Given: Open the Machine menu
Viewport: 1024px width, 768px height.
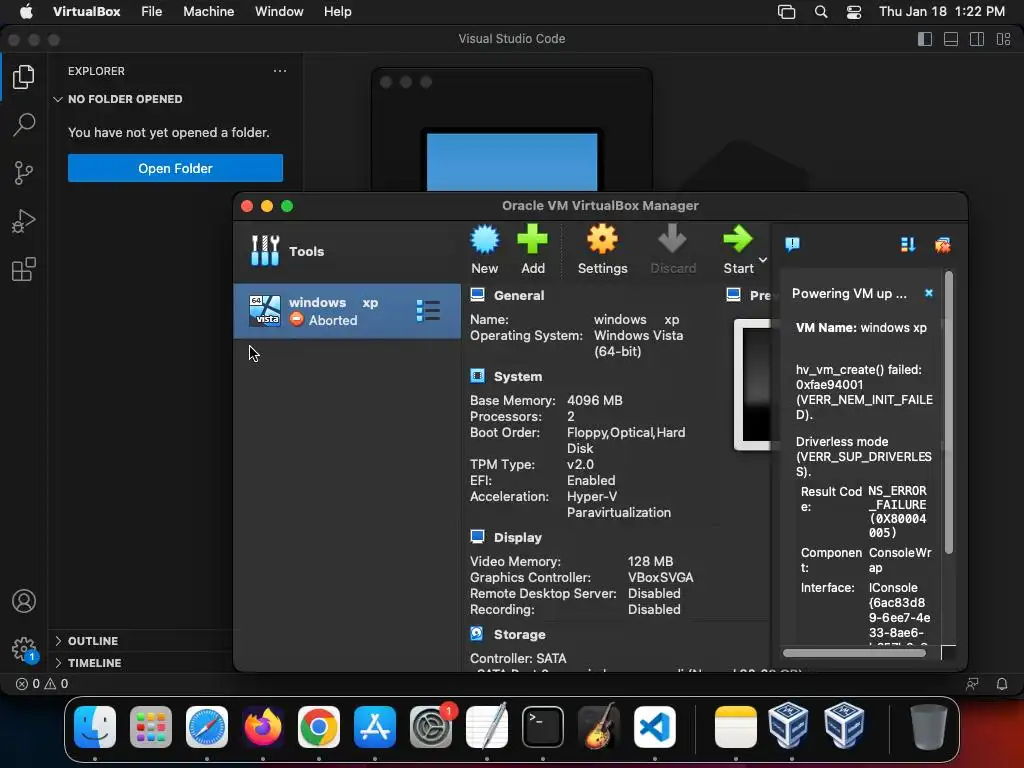Looking at the screenshot, I should (208, 12).
